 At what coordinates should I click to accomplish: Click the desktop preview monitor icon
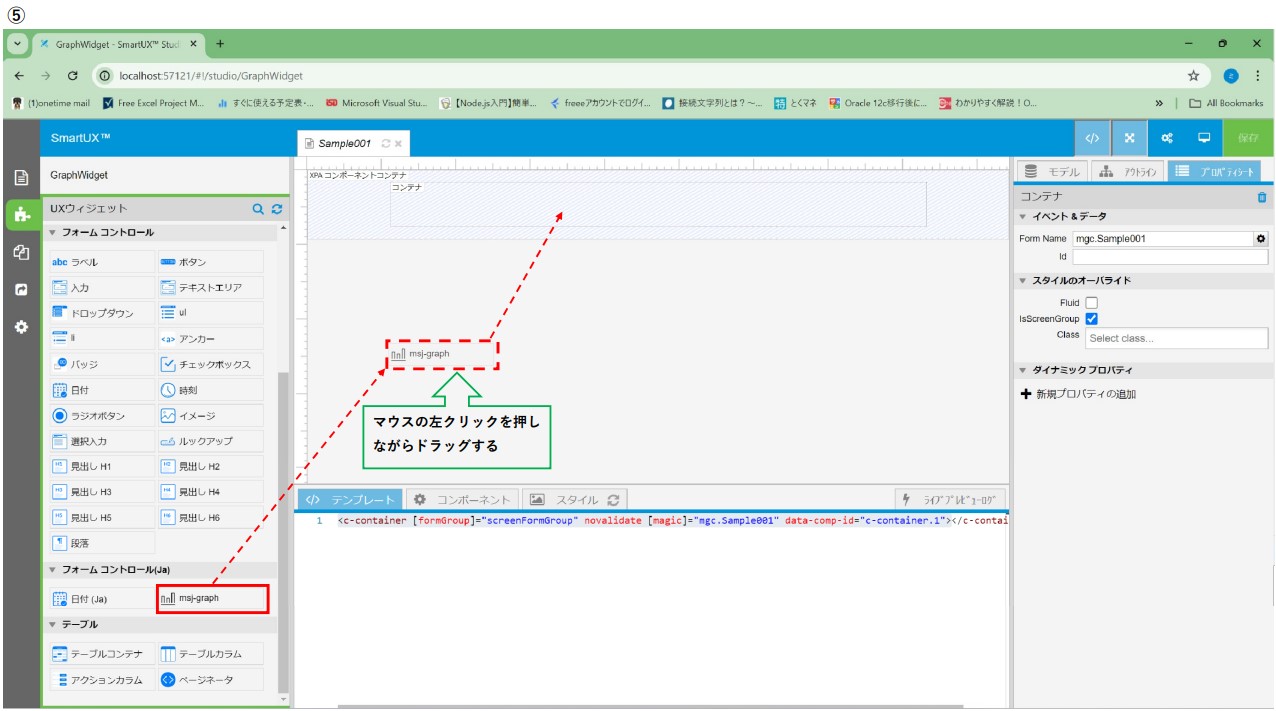point(1204,138)
